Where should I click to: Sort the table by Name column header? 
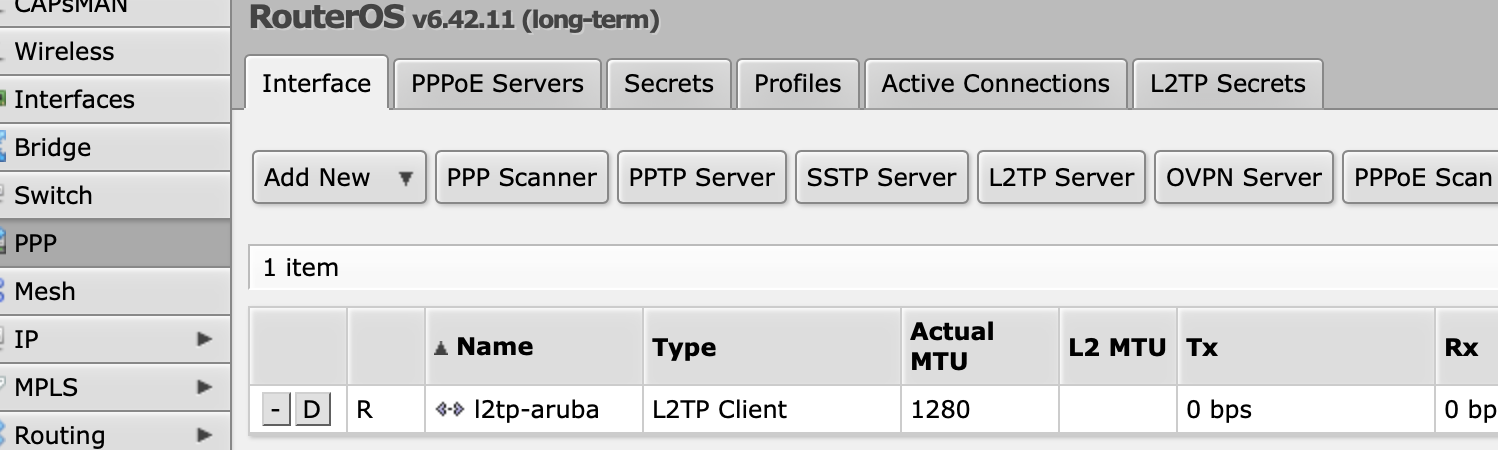pos(494,347)
